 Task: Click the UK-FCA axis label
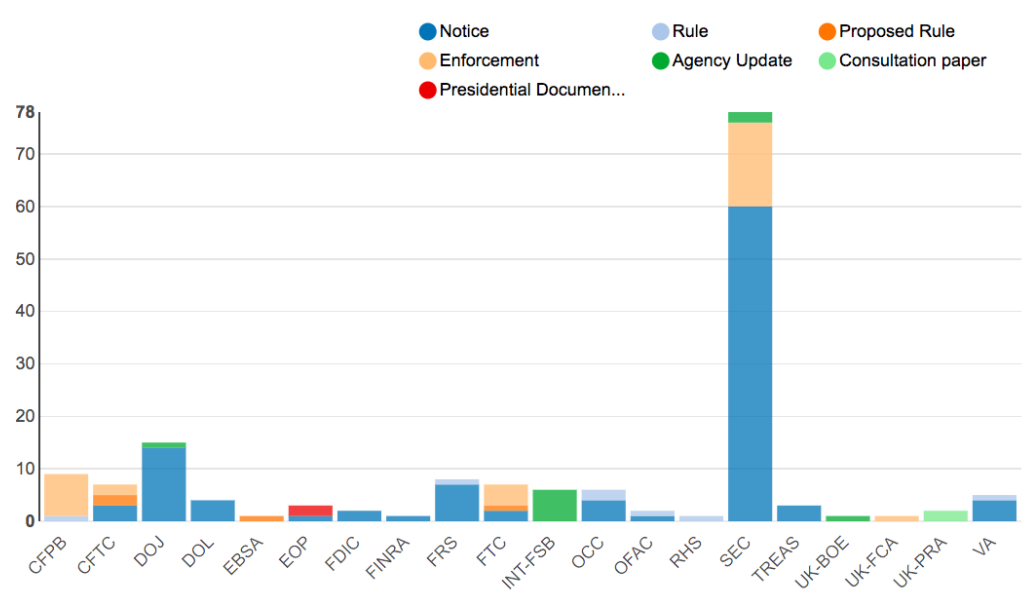coord(871,562)
